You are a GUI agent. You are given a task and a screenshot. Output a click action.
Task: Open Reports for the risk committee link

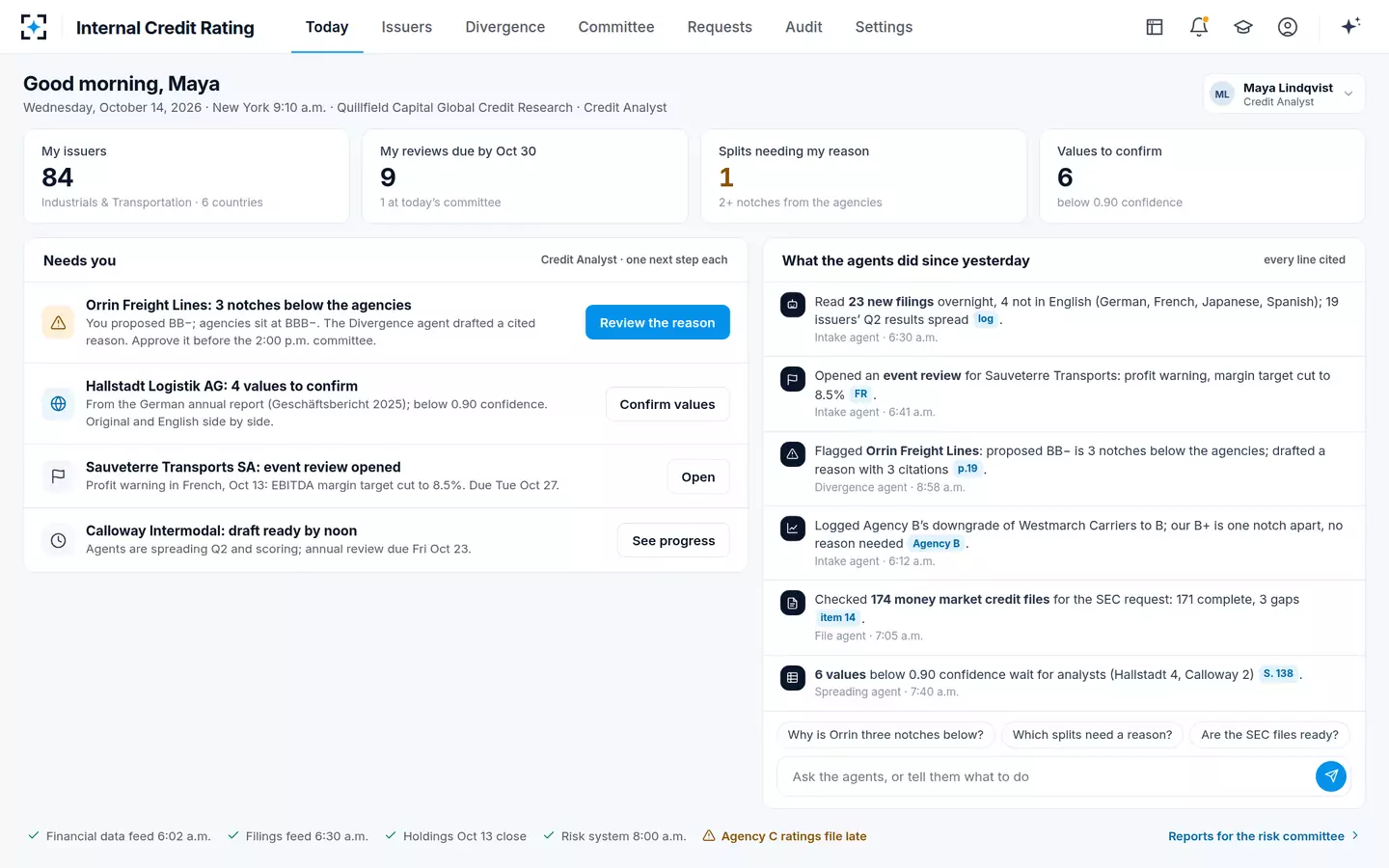[x=1264, y=836]
